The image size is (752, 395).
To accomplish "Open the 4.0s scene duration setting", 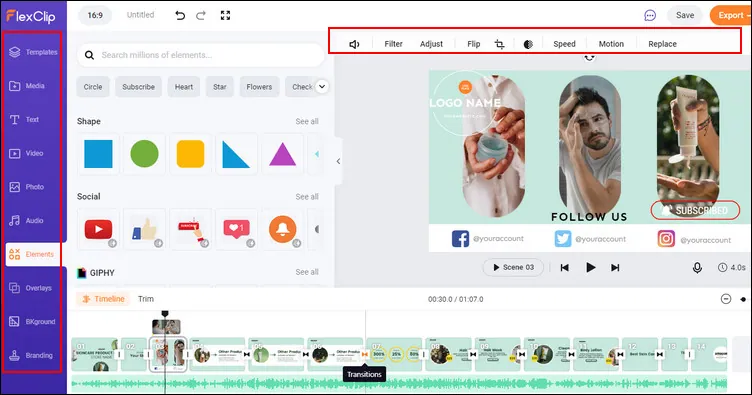I will [x=732, y=267].
